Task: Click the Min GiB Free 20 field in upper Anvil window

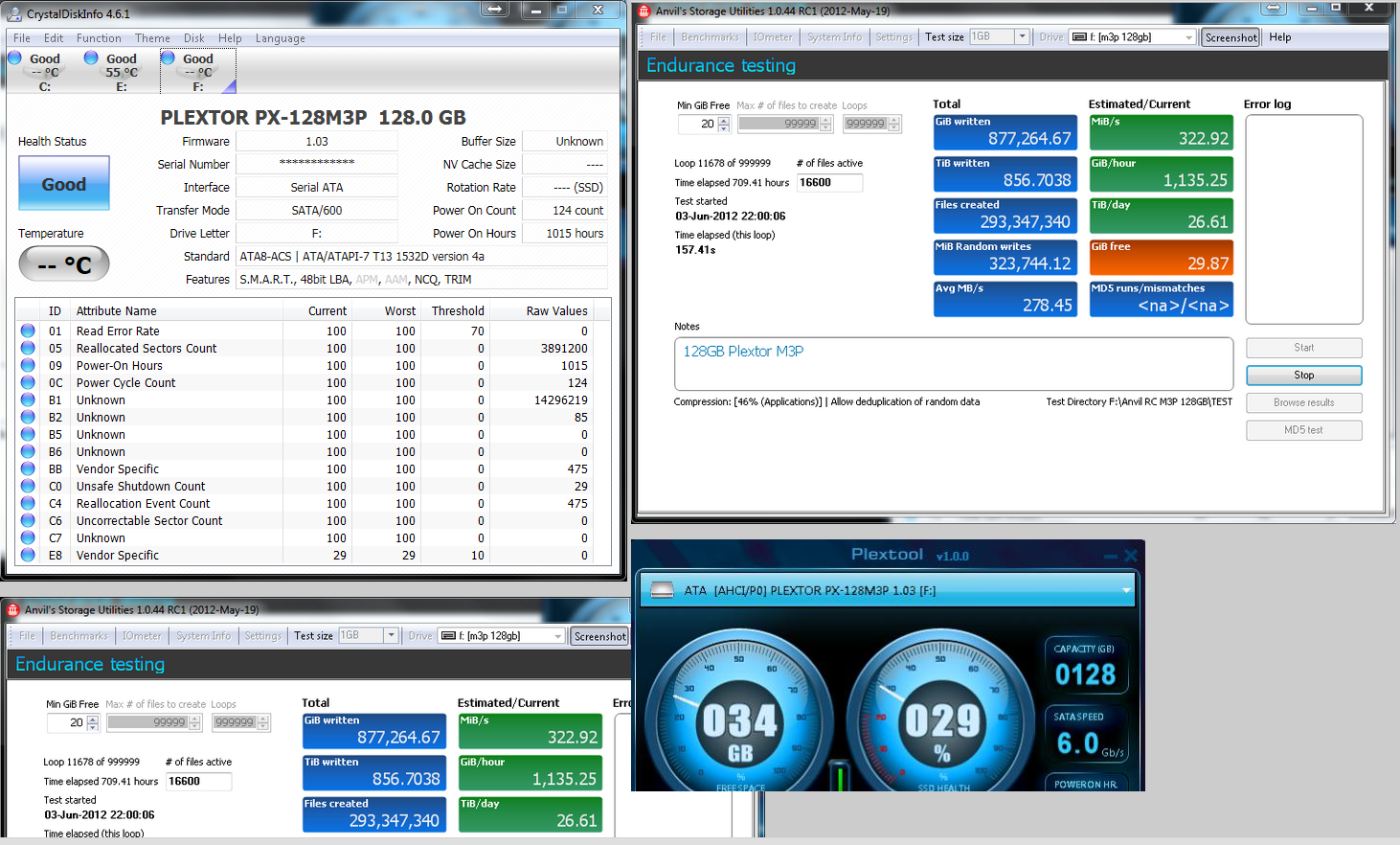Action: point(698,124)
